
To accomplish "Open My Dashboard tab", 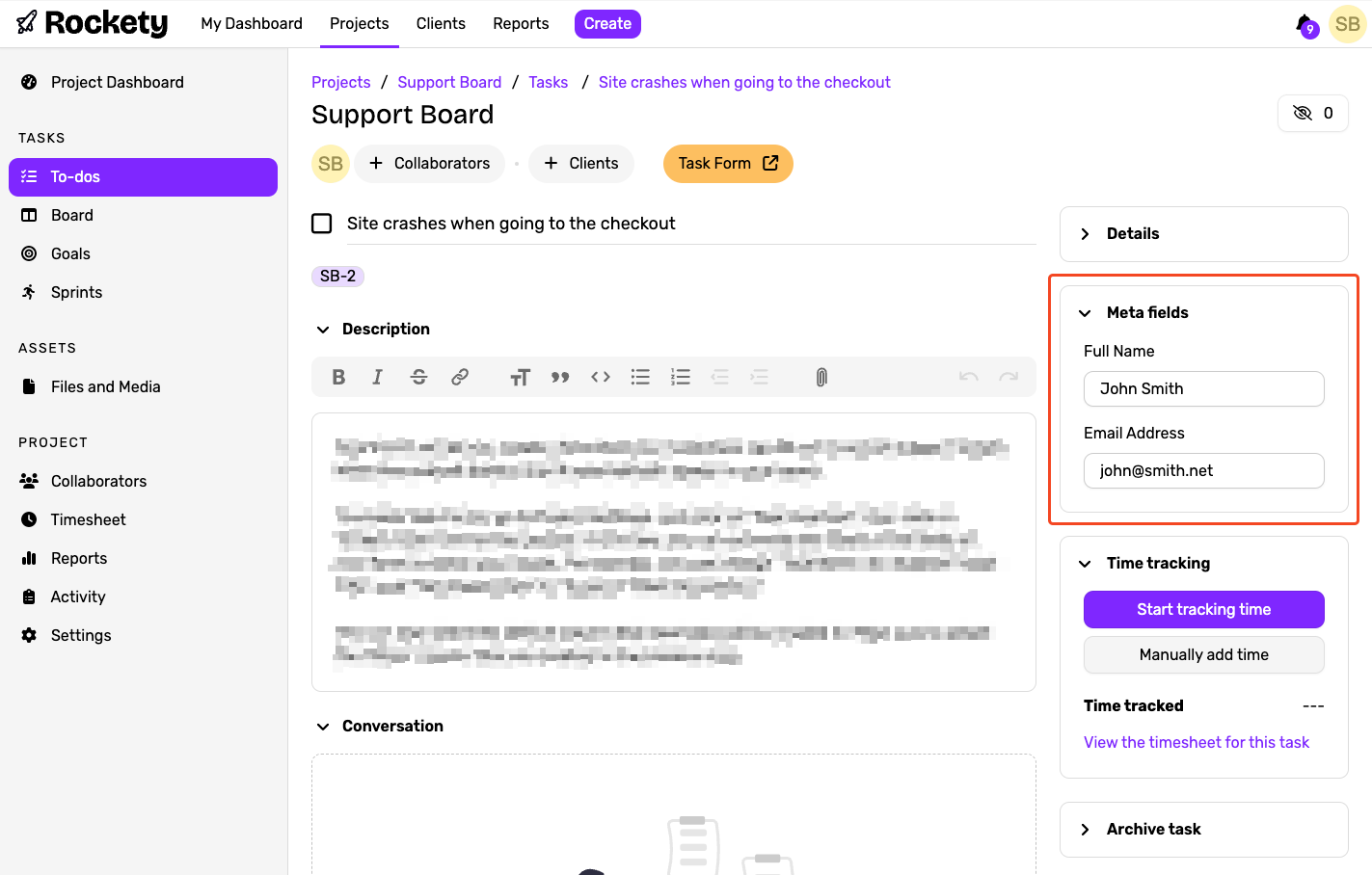I will coord(252,23).
